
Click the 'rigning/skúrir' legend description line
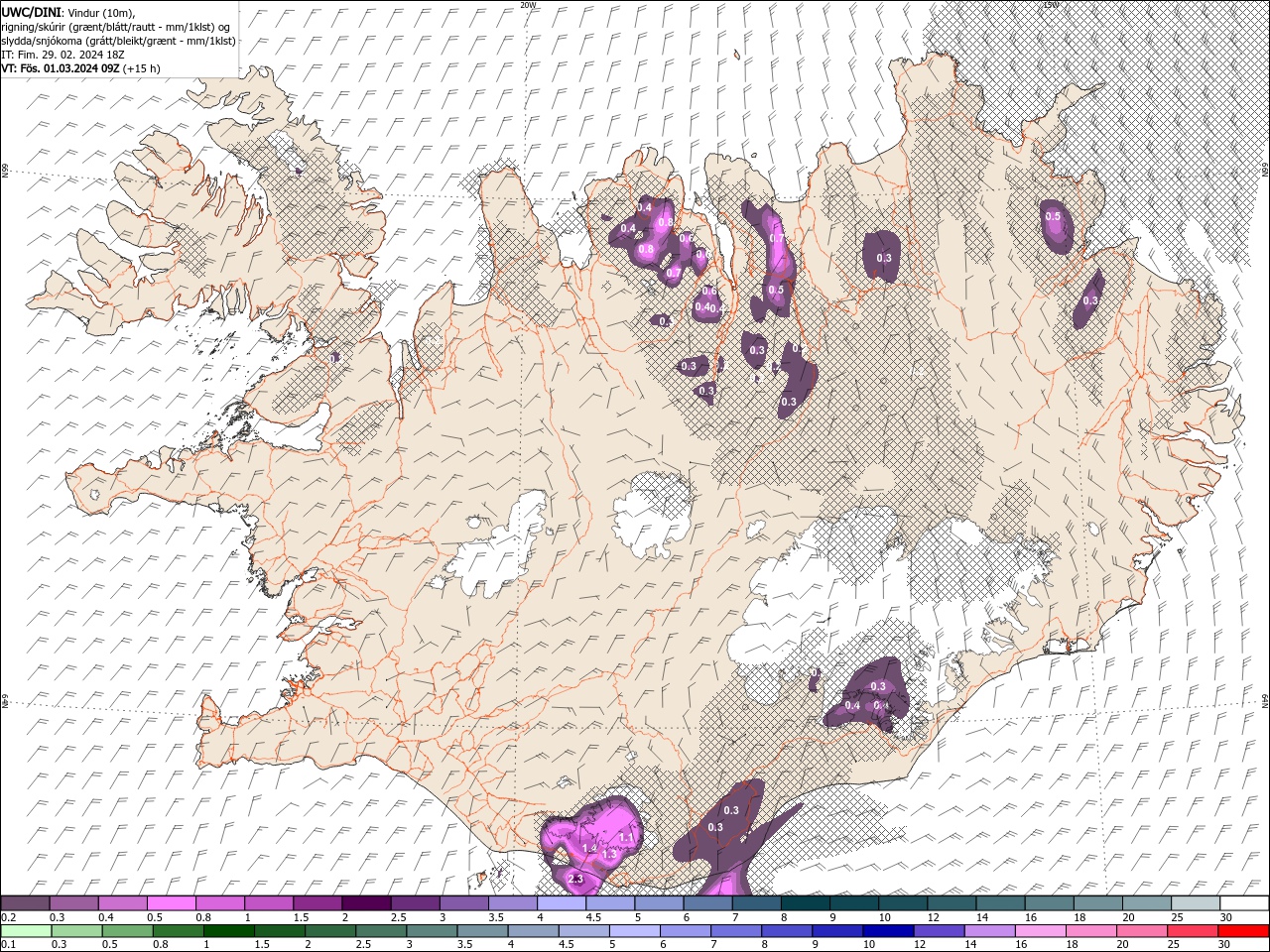tap(115, 26)
